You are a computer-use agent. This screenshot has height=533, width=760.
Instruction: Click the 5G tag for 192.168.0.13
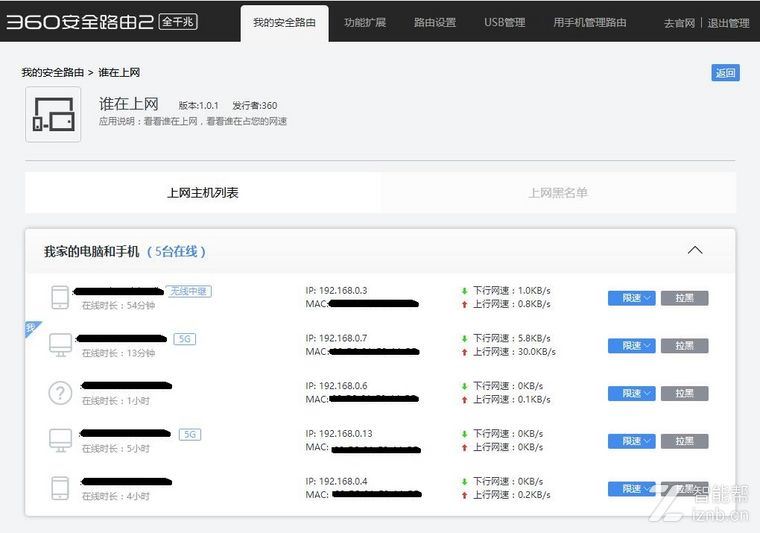tap(190, 434)
